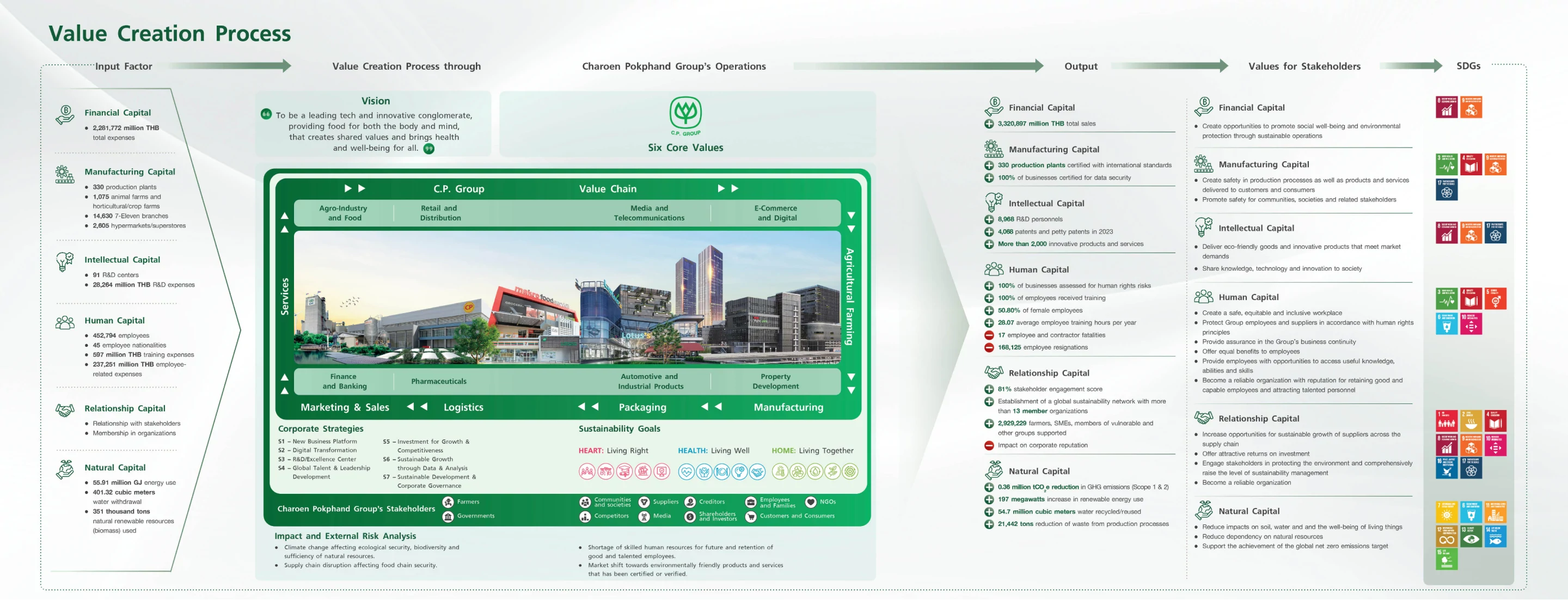1568x600 pixels.
Task: Click the 'Property Development' label
Action: 775,382
